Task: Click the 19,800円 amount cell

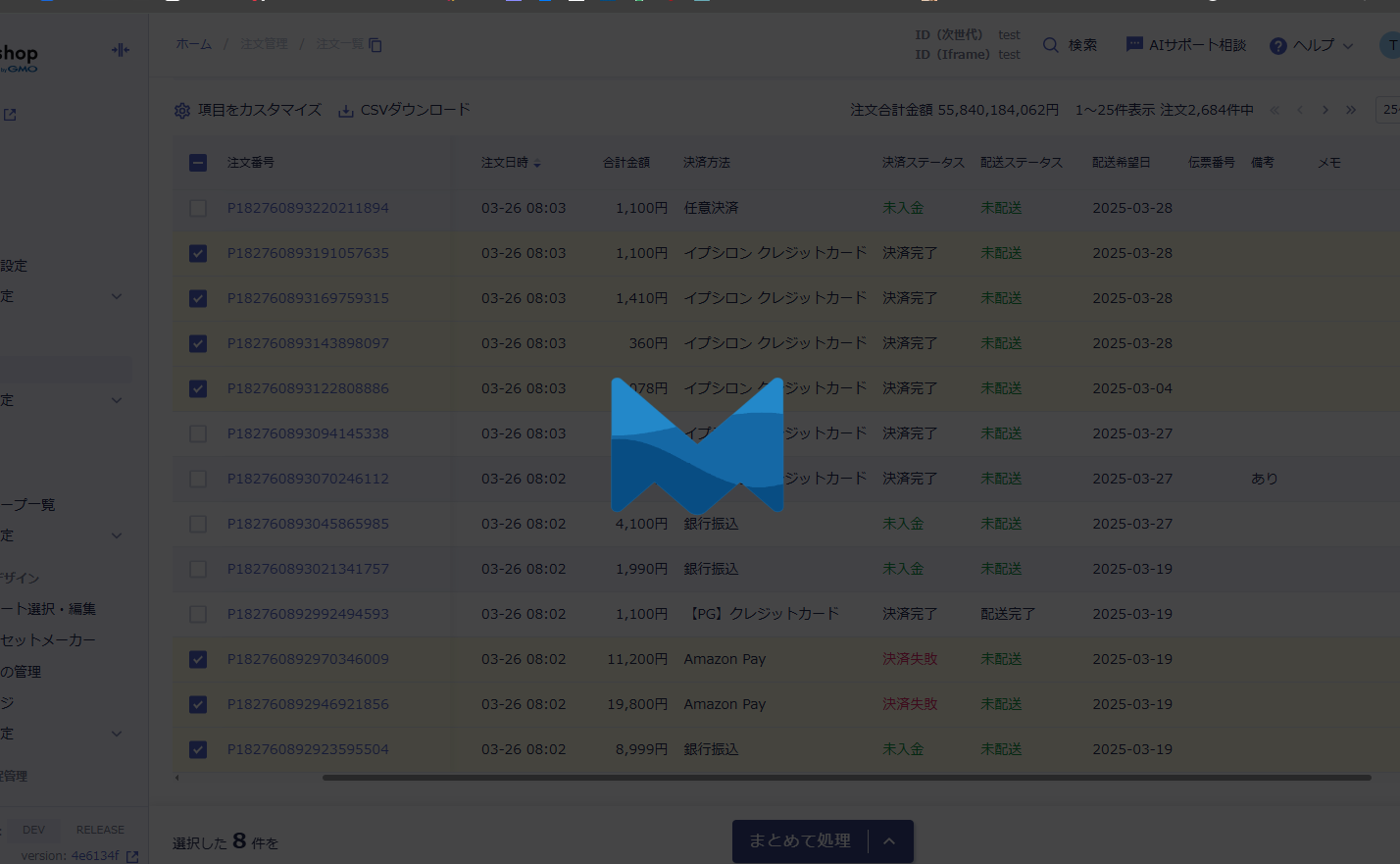Action: coord(637,704)
